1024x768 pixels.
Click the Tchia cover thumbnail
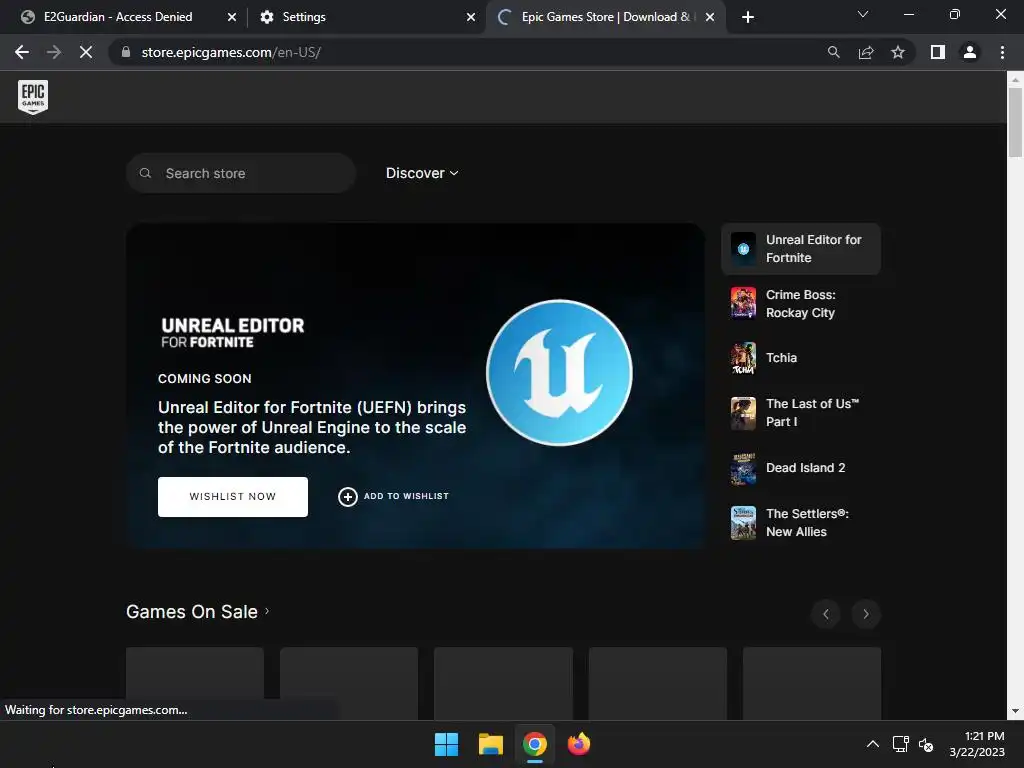[x=743, y=358]
